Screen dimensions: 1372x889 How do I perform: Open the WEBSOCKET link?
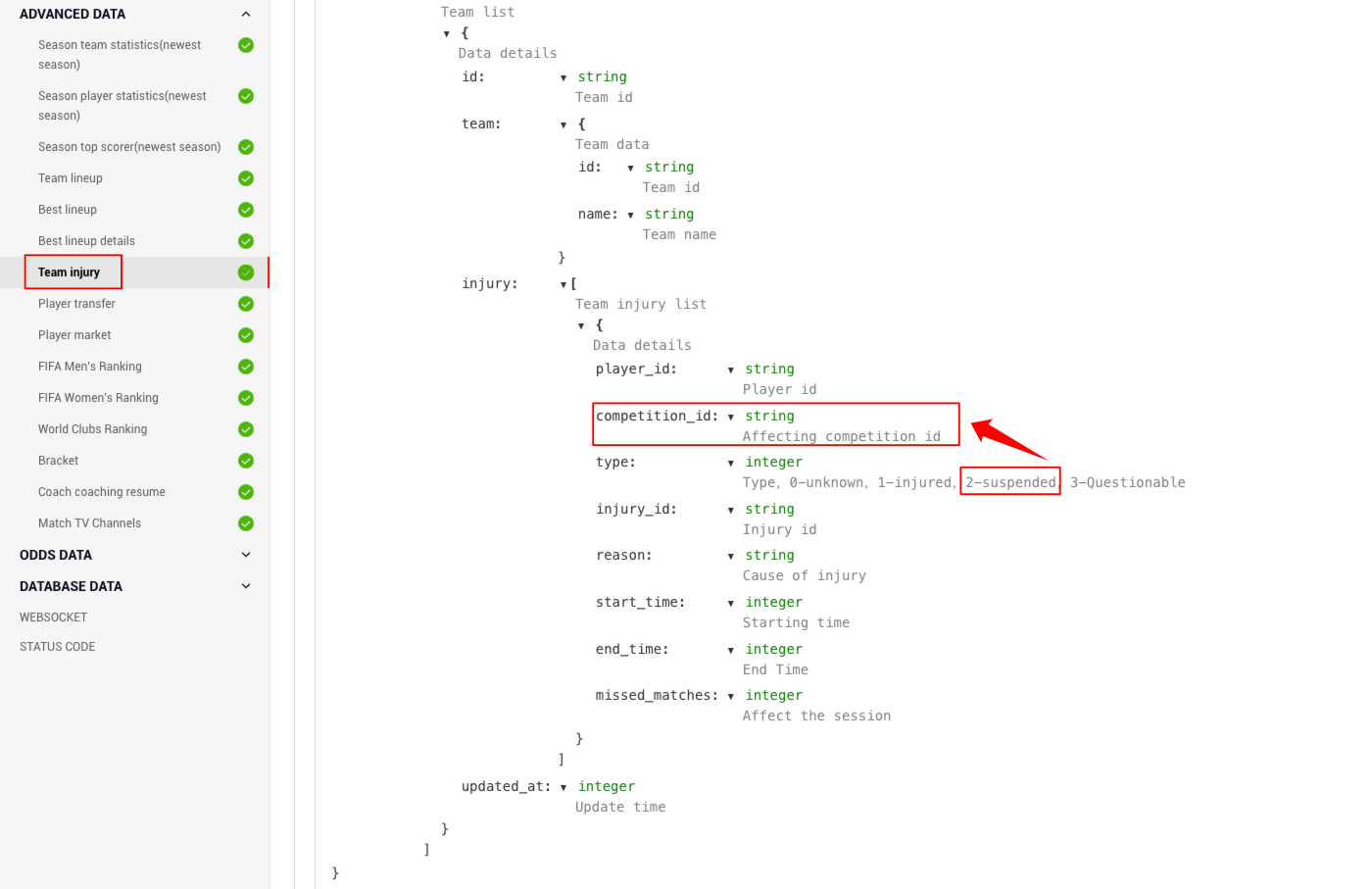(x=54, y=617)
